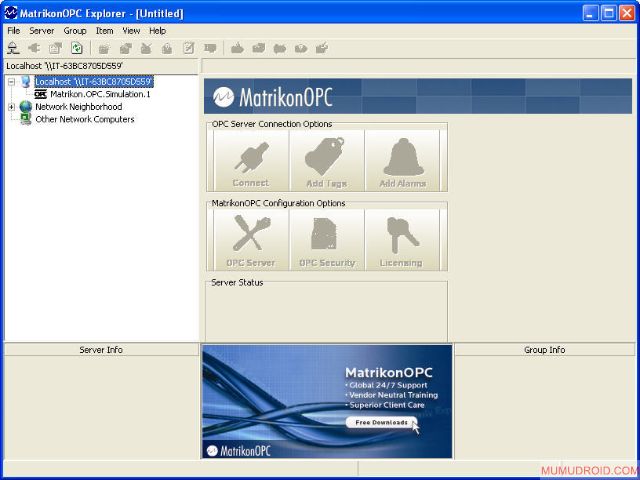Expand the Network Neighborhood node
Image resolution: width=640 pixels, height=480 pixels.
pyautogui.click(x=11, y=107)
